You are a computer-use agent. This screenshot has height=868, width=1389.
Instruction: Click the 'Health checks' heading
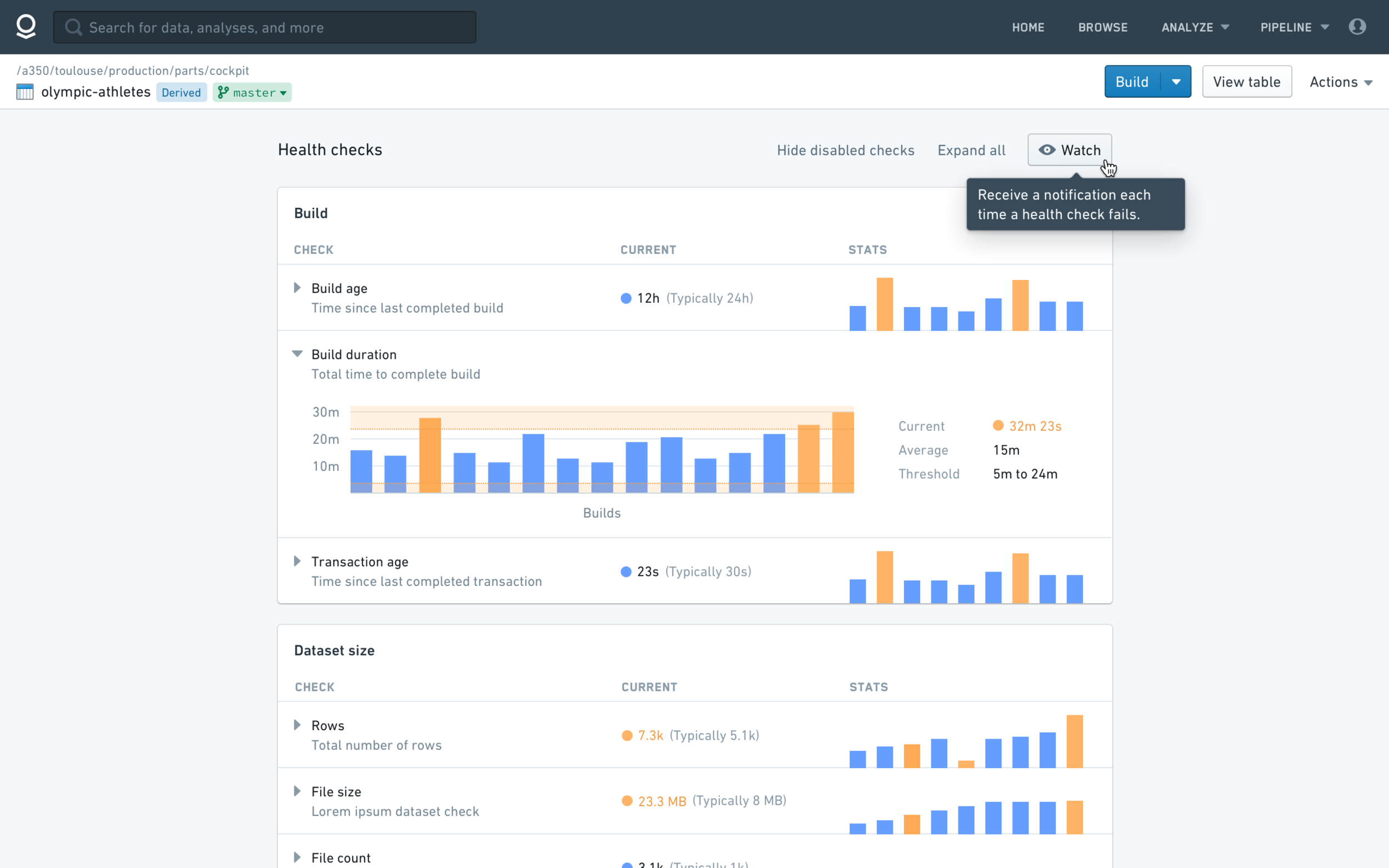click(x=330, y=150)
